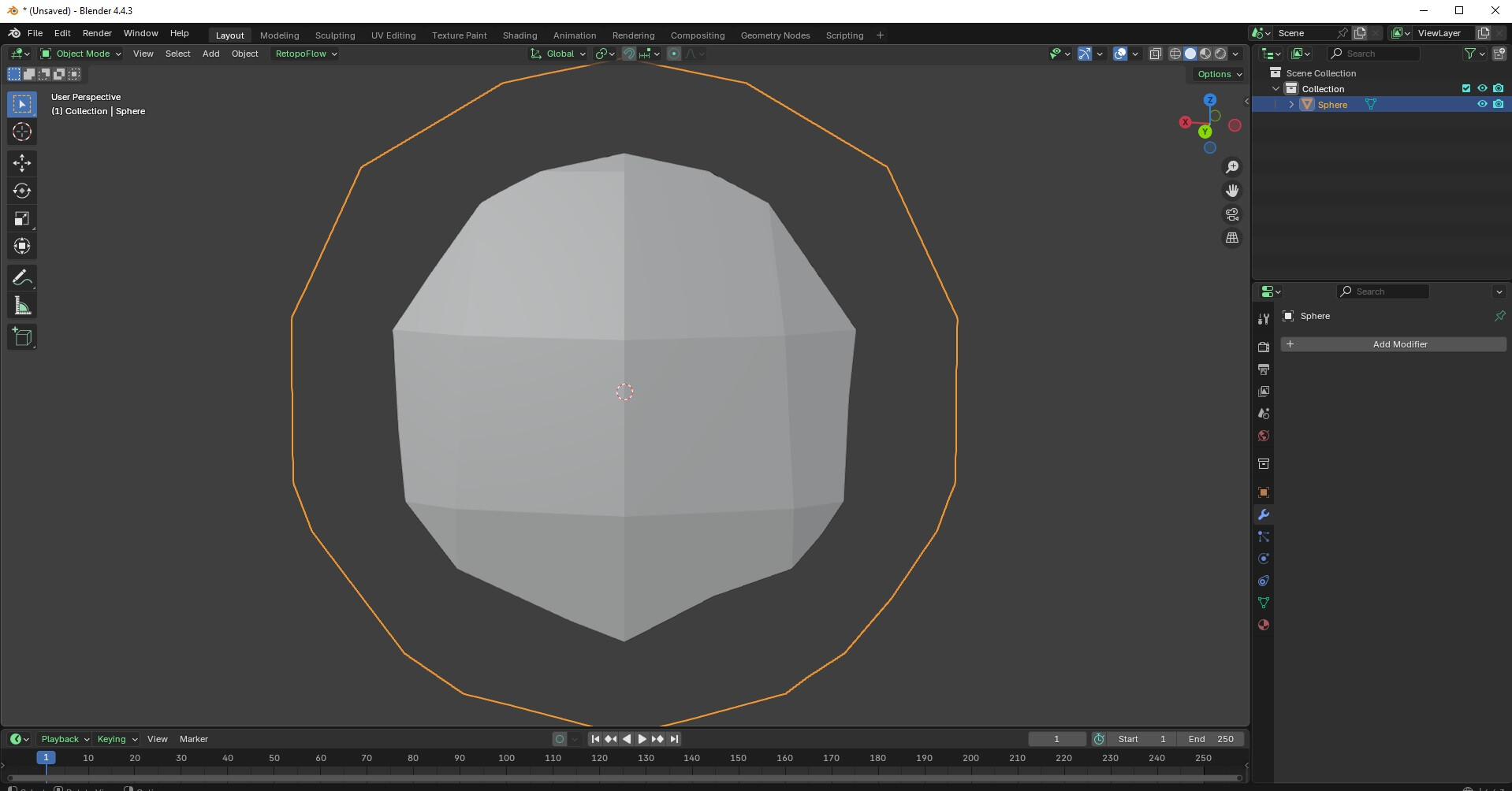Toggle camera view gizmo icon
The width and height of the screenshot is (1512, 791).
pyautogui.click(x=1232, y=214)
